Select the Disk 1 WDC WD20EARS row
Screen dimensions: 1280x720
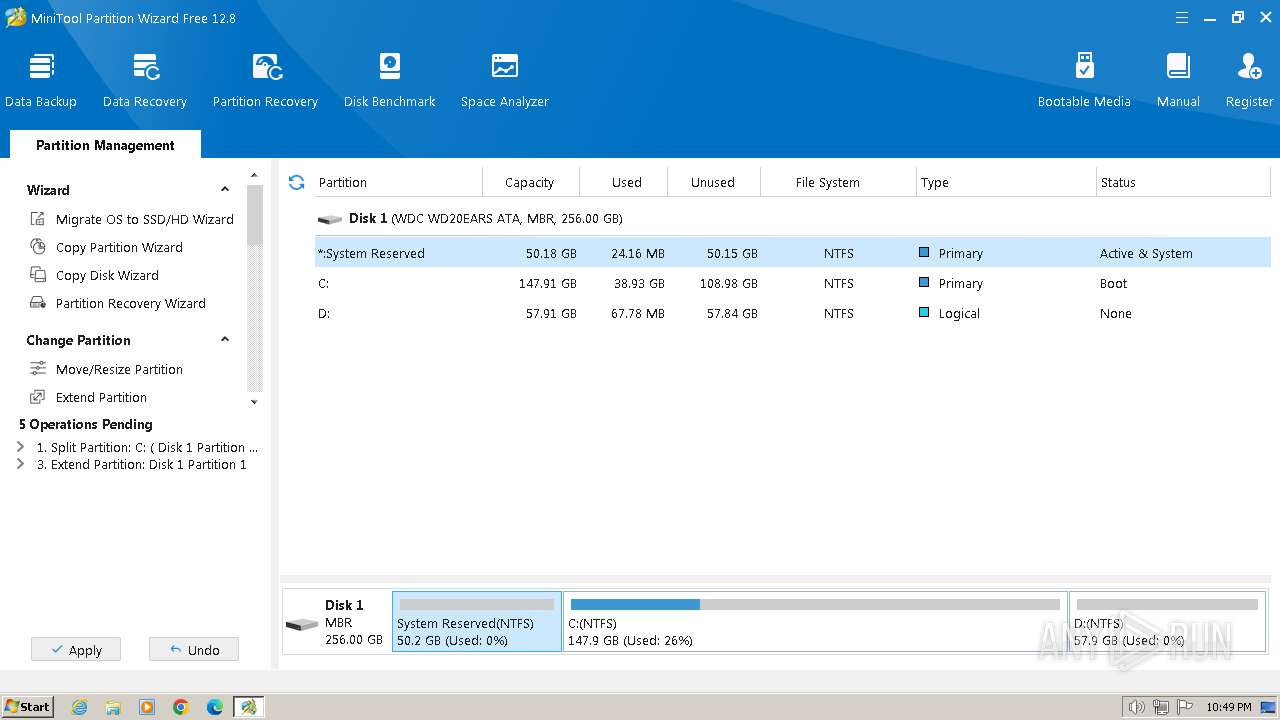pyautogui.click(x=792, y=218)
